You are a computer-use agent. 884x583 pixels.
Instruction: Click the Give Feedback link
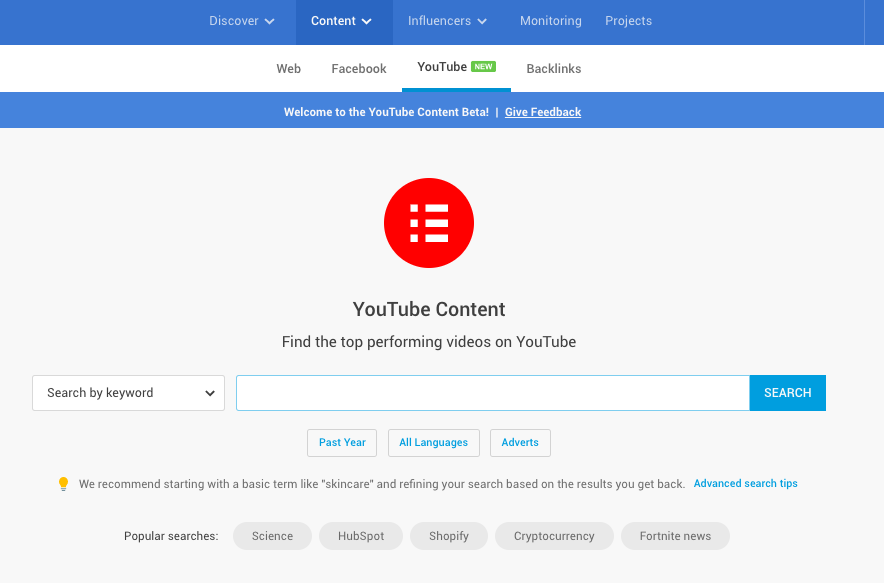tap(543, 112)
